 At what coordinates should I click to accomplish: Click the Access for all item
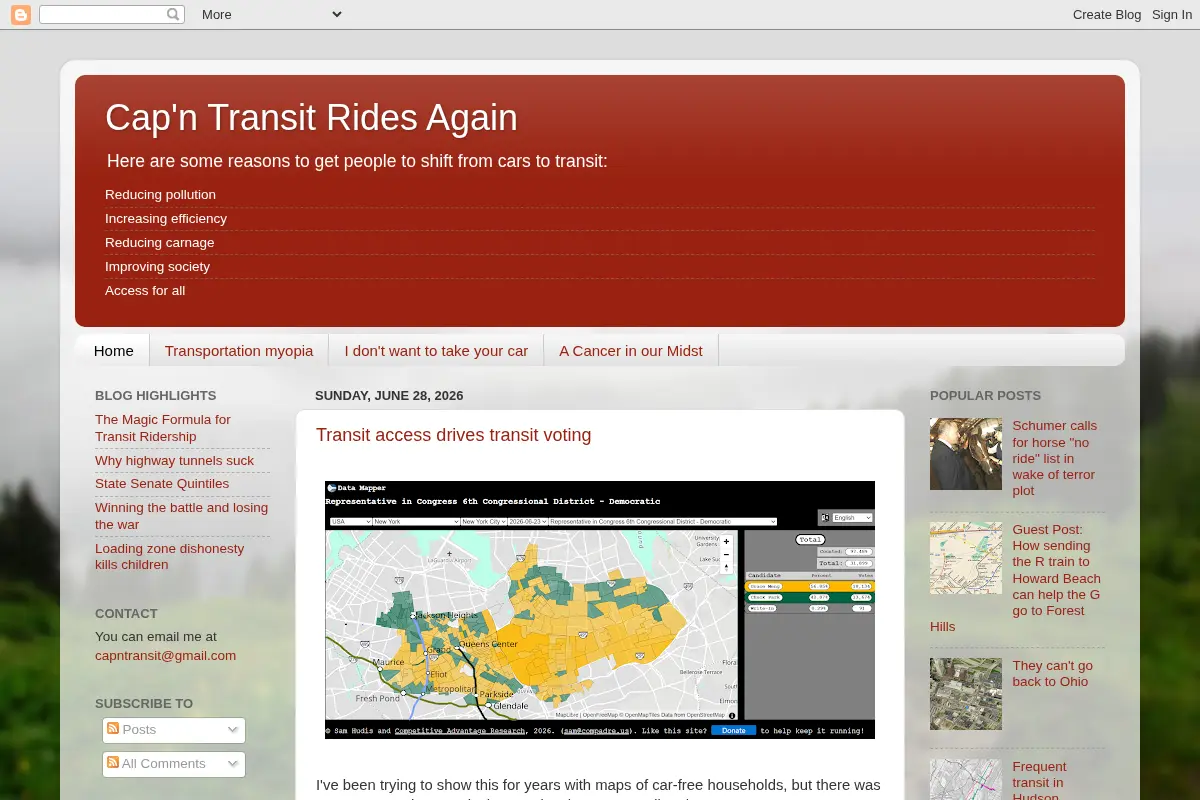click(x=145, y=290)
